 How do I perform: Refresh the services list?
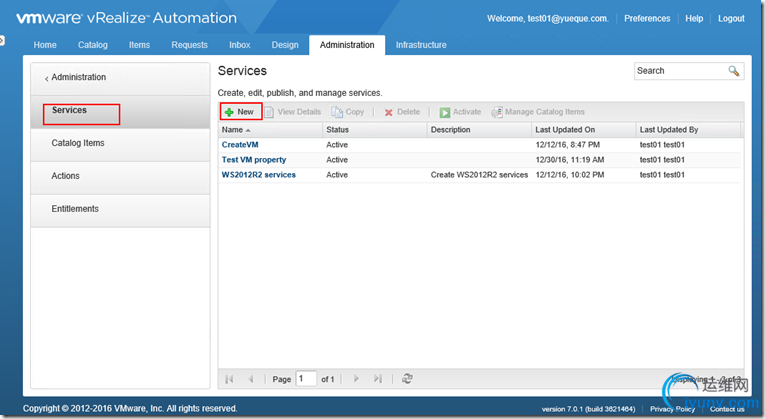(x=407, y=379)
